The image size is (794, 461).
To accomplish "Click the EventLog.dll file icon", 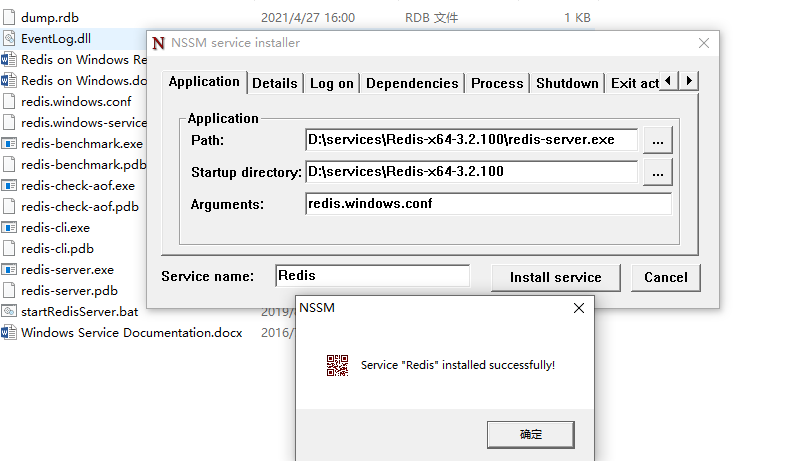I will click(x=9, y=39).
